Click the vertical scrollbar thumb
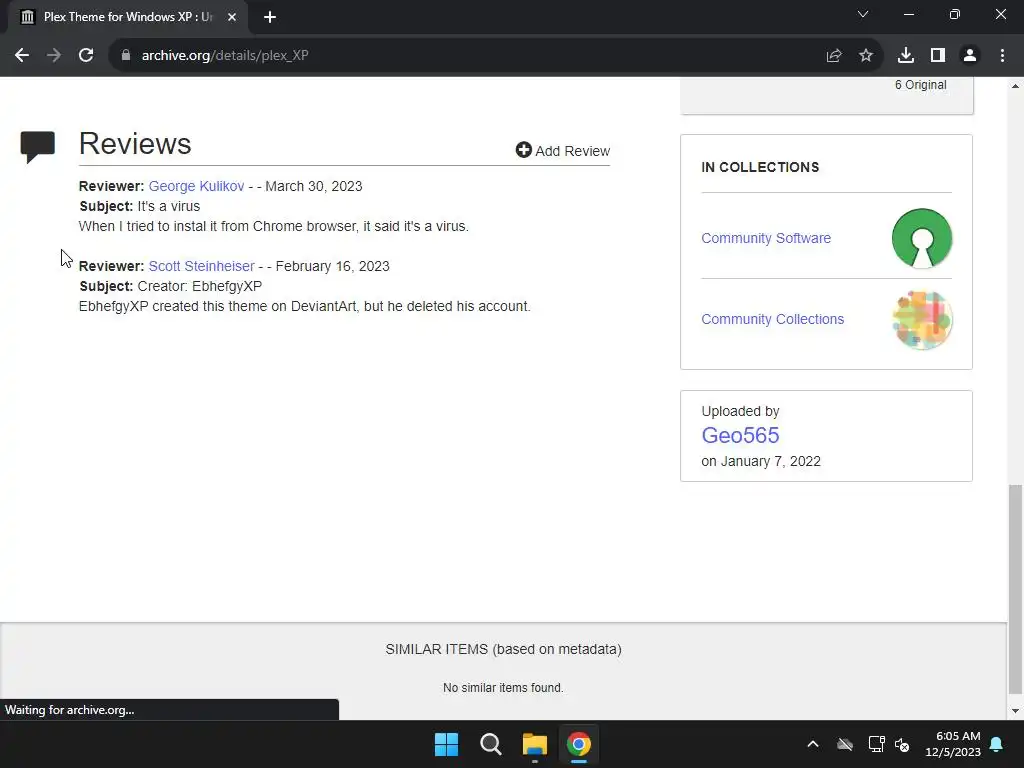 click(x=1015, y=590)
